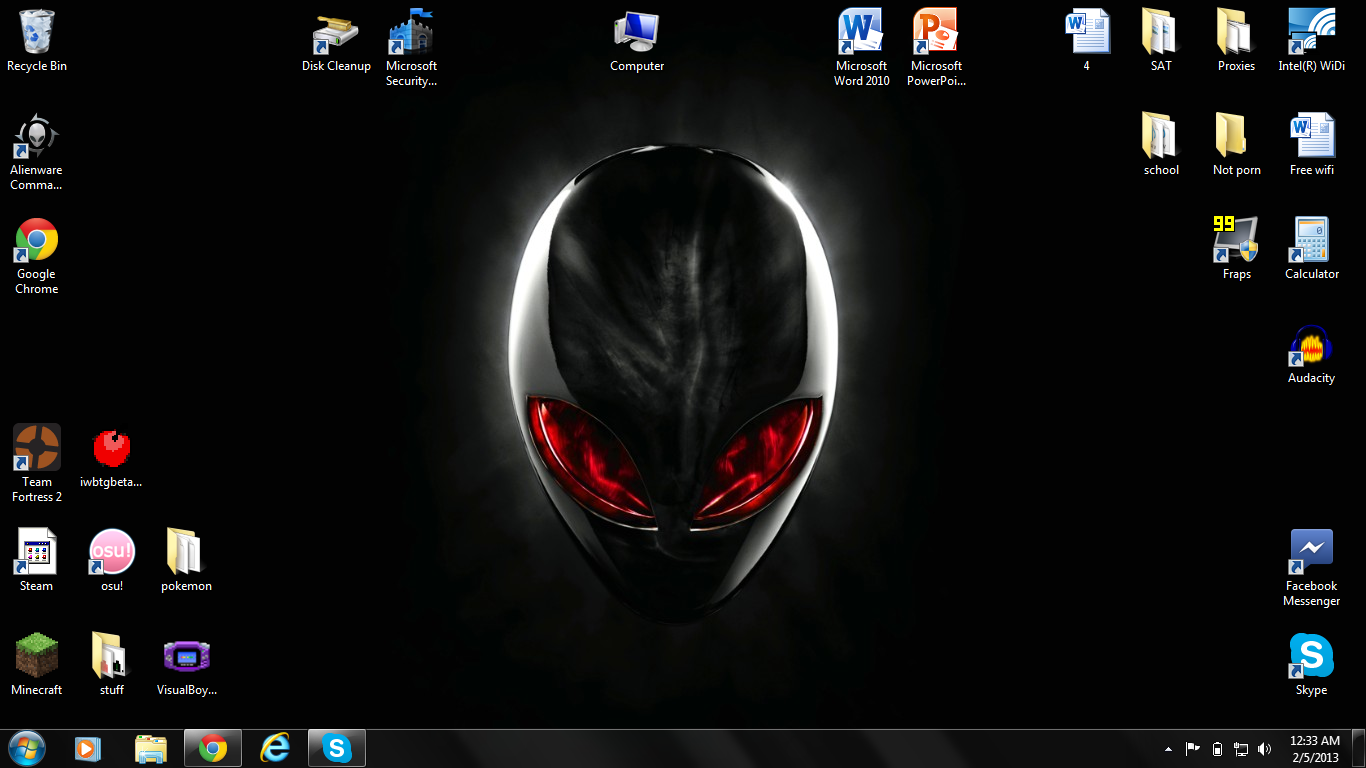Screen dimensions: 1366x768
Task: Open the Windows Start menu
Action: (x=27, y=748)
